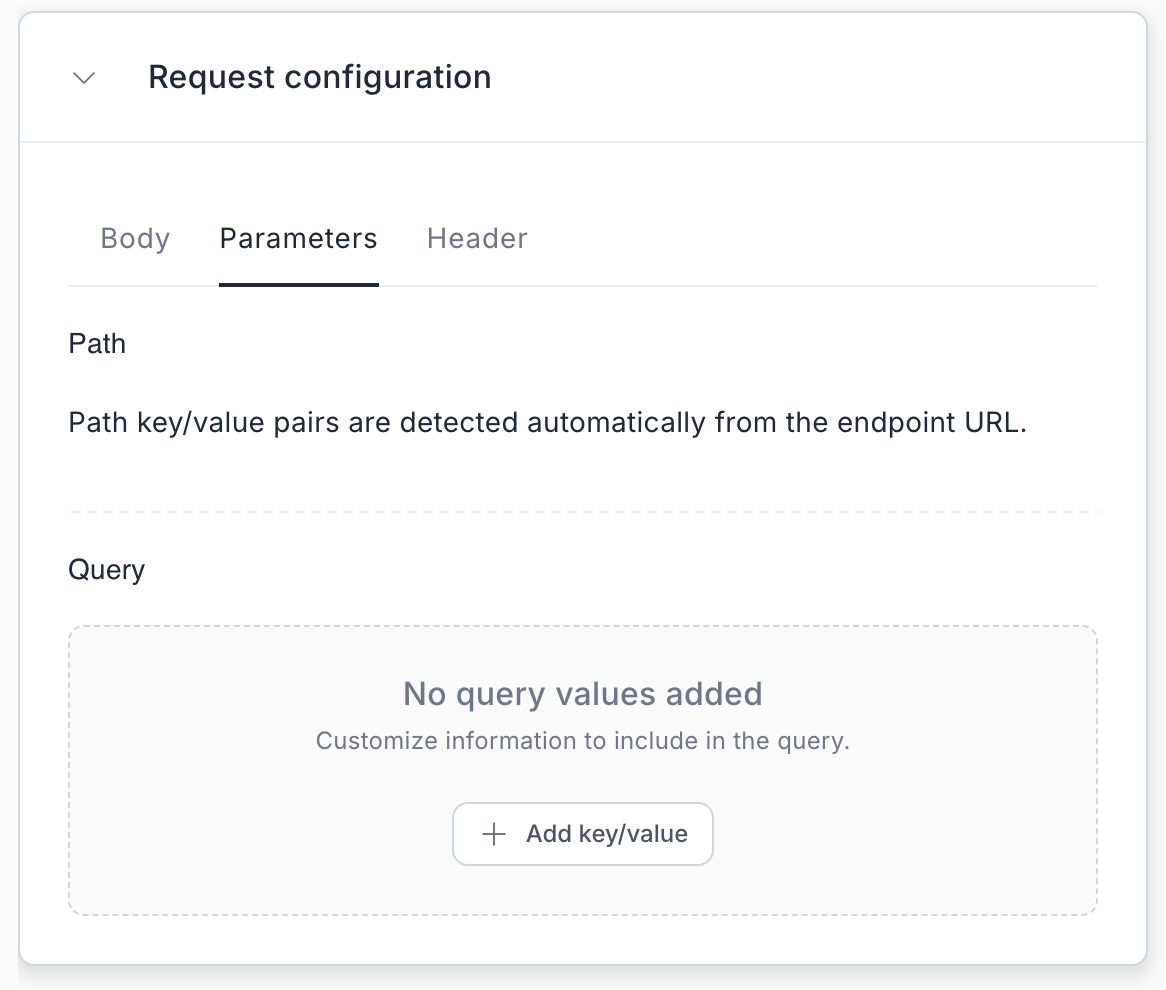
Task: Select the Parameters tab
Action: 298,239
